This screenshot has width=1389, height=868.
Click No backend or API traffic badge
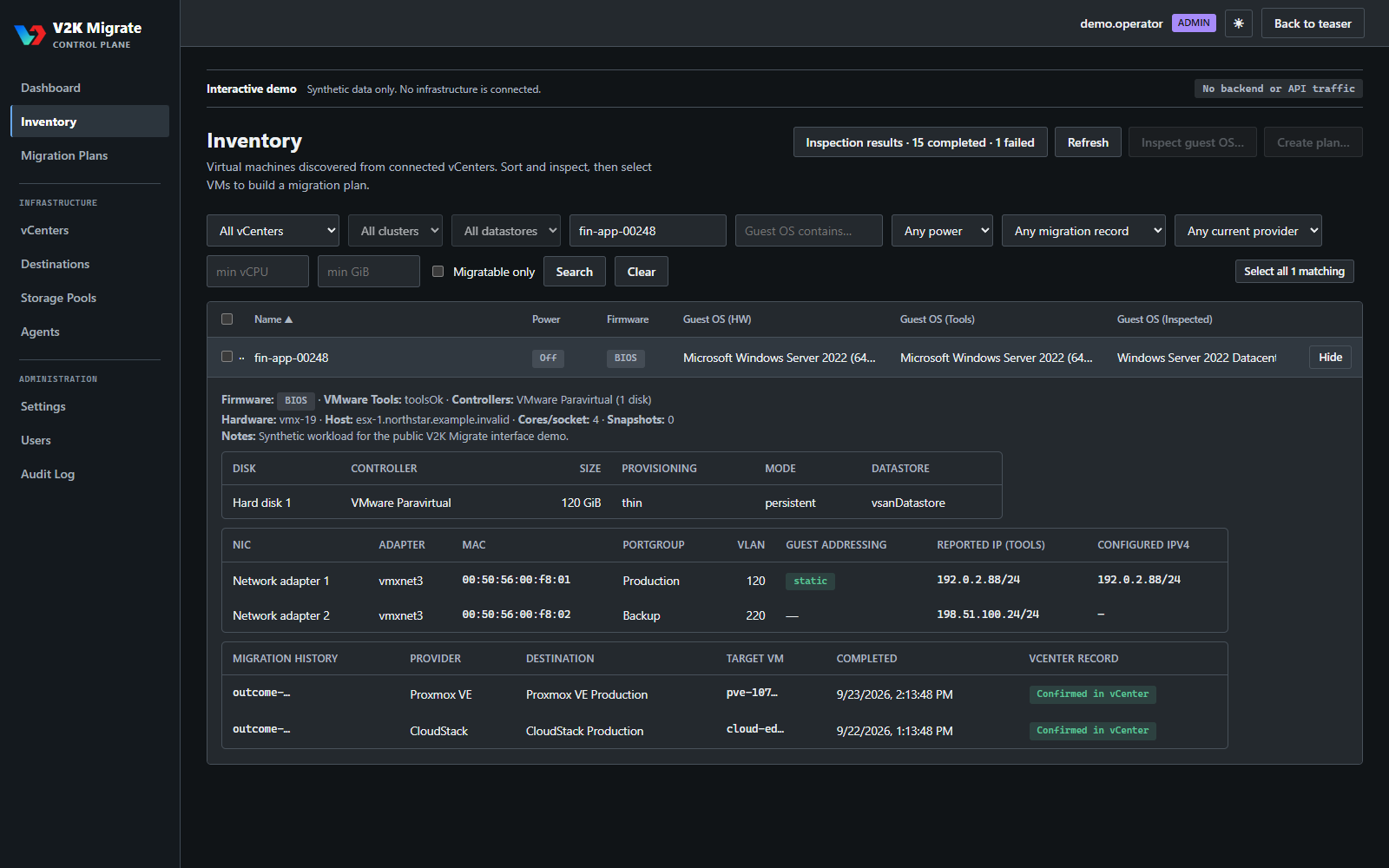click(x=1278, y=89)
